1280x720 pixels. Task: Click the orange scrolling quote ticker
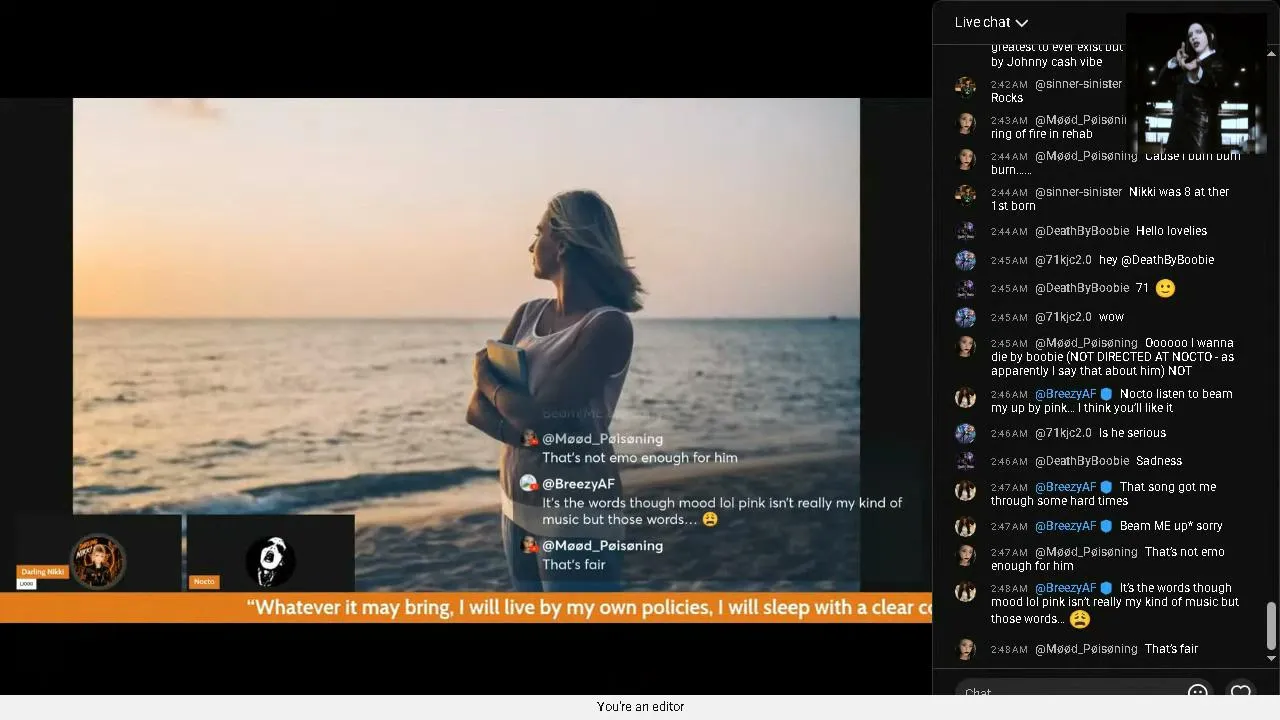coord(466,608)
